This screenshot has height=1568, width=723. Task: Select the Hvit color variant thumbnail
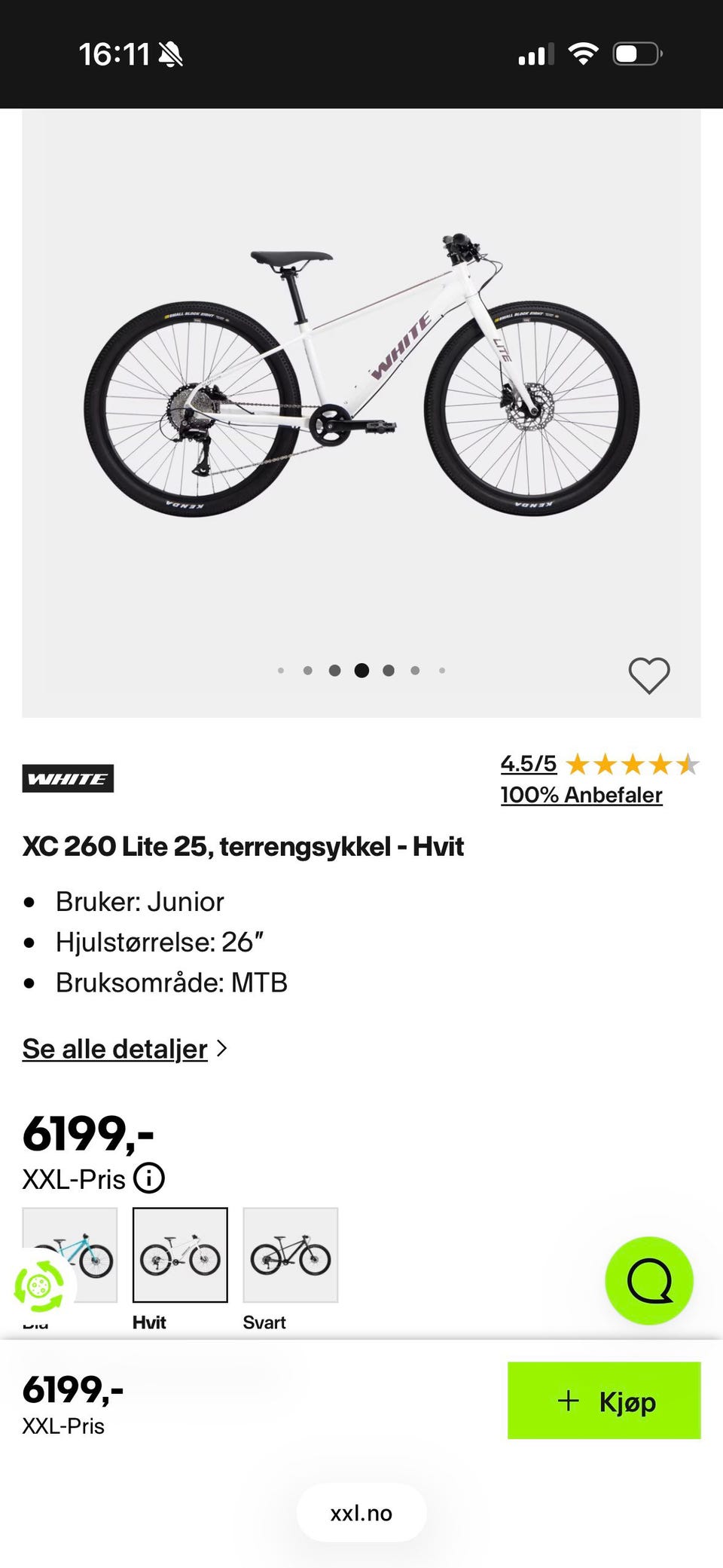180,1255
